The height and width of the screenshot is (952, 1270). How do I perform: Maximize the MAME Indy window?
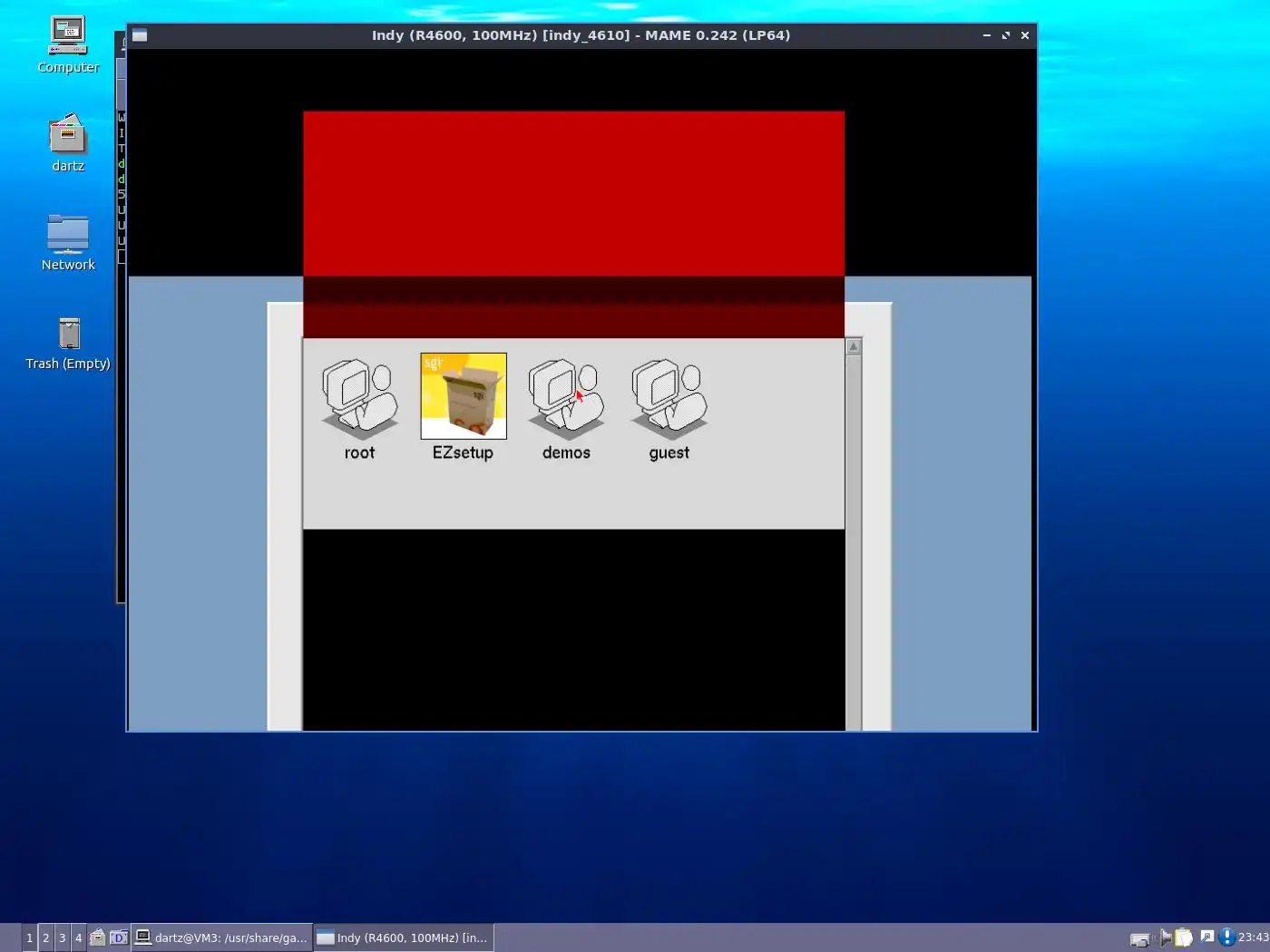click(1005, 35)
